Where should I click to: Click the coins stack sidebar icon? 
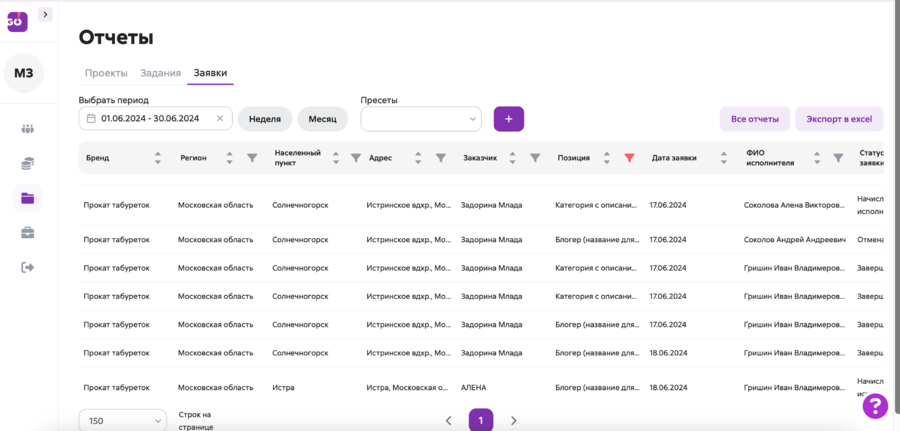(27, 164)
